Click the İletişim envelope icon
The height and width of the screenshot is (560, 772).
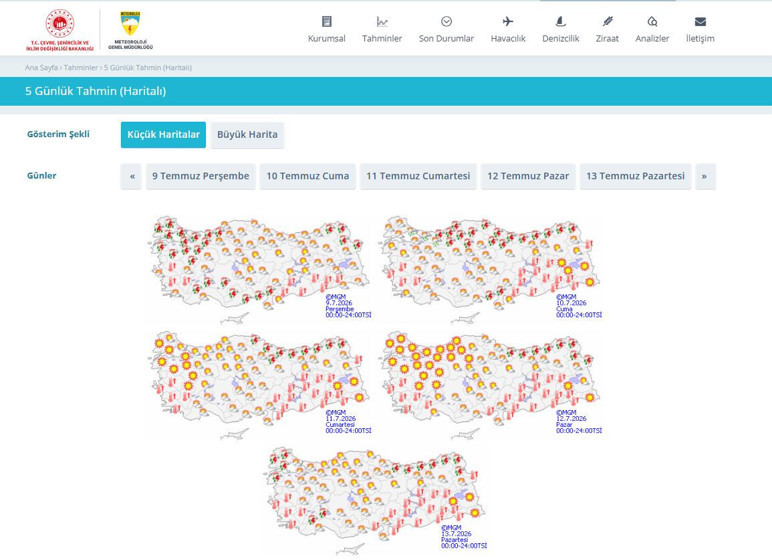click(x=700, y=22)
